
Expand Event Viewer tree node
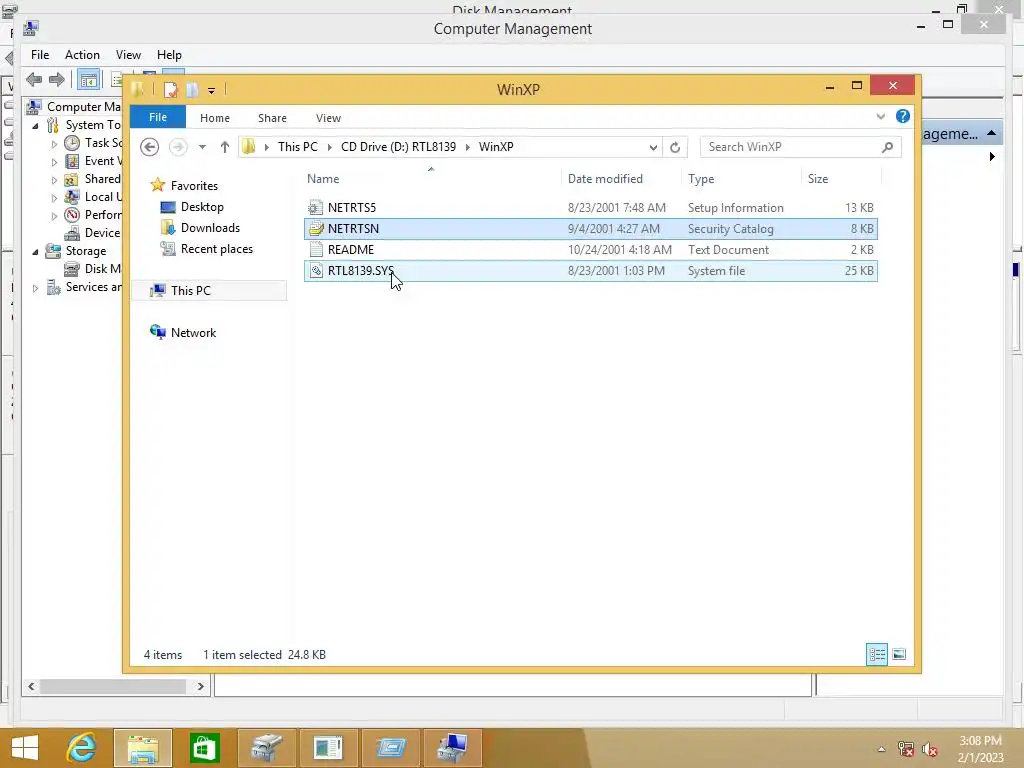tap(54, 162)
